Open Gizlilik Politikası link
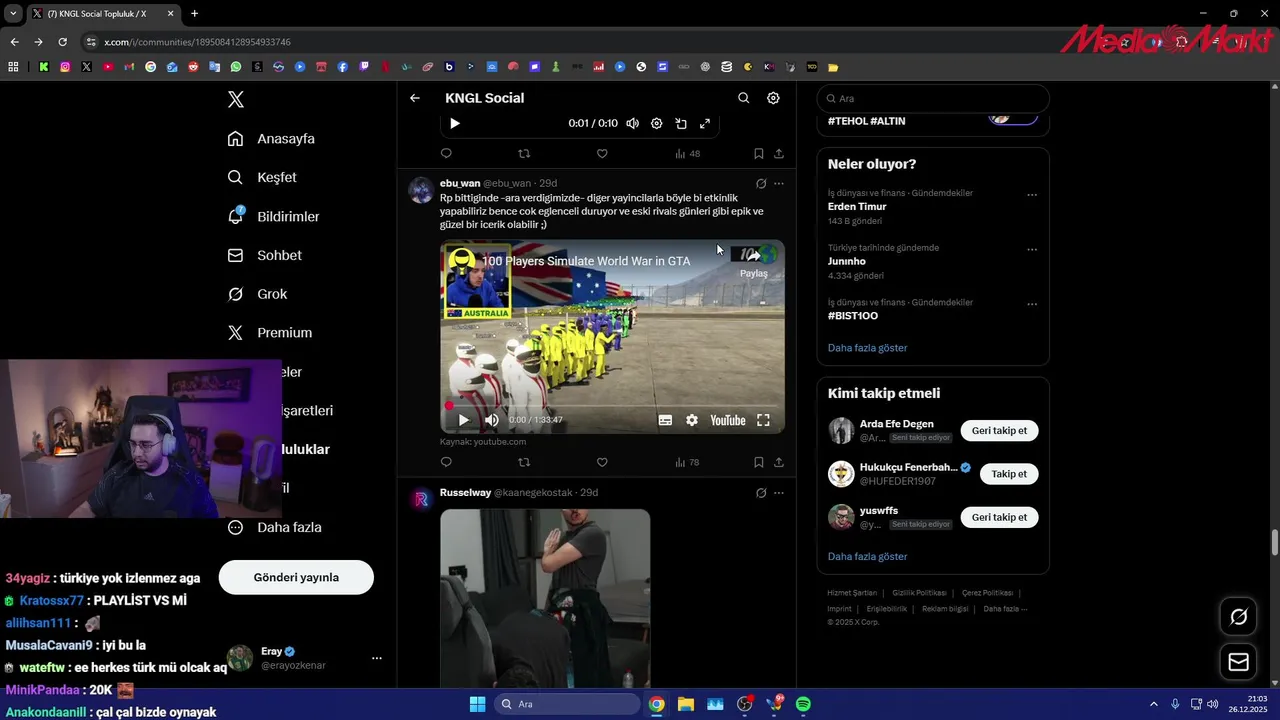 point(919,593)
